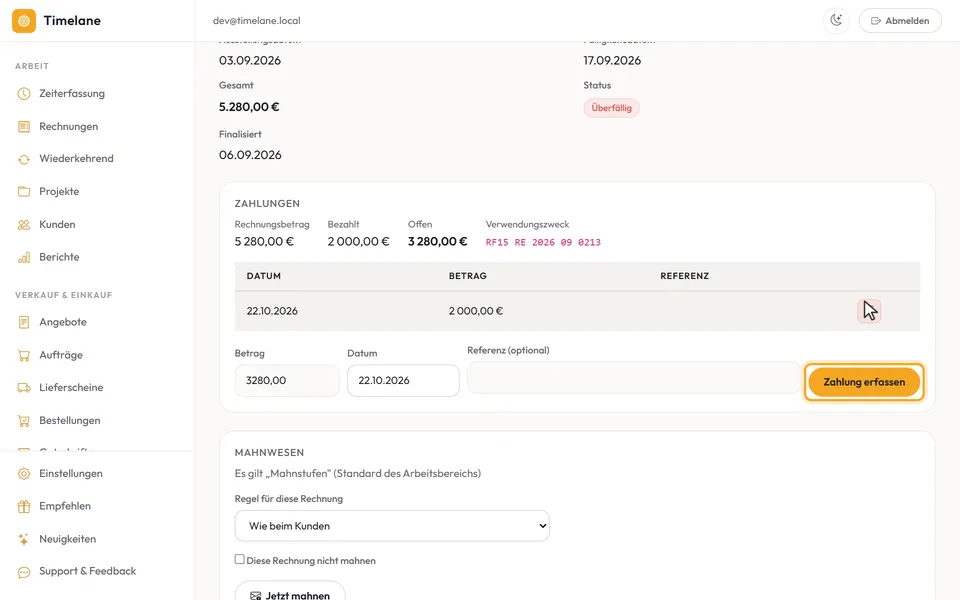Click the Projekte folder icon

pyautogui.click(x=24, y=192)
